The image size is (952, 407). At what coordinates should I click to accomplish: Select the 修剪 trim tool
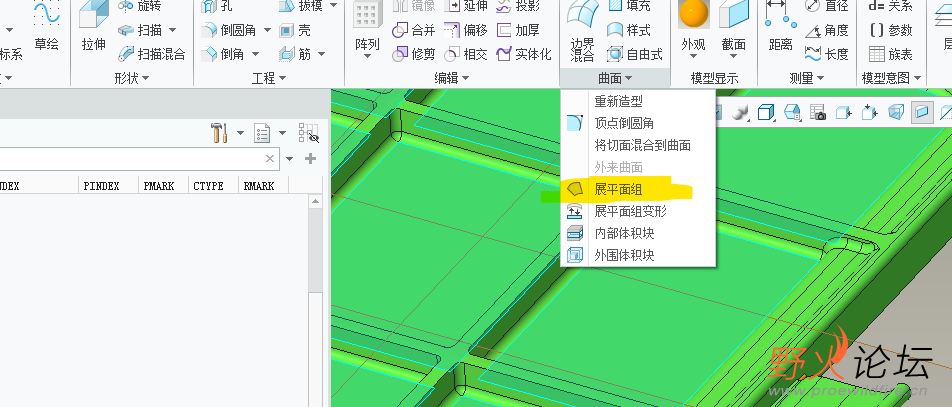click(414, 54)
